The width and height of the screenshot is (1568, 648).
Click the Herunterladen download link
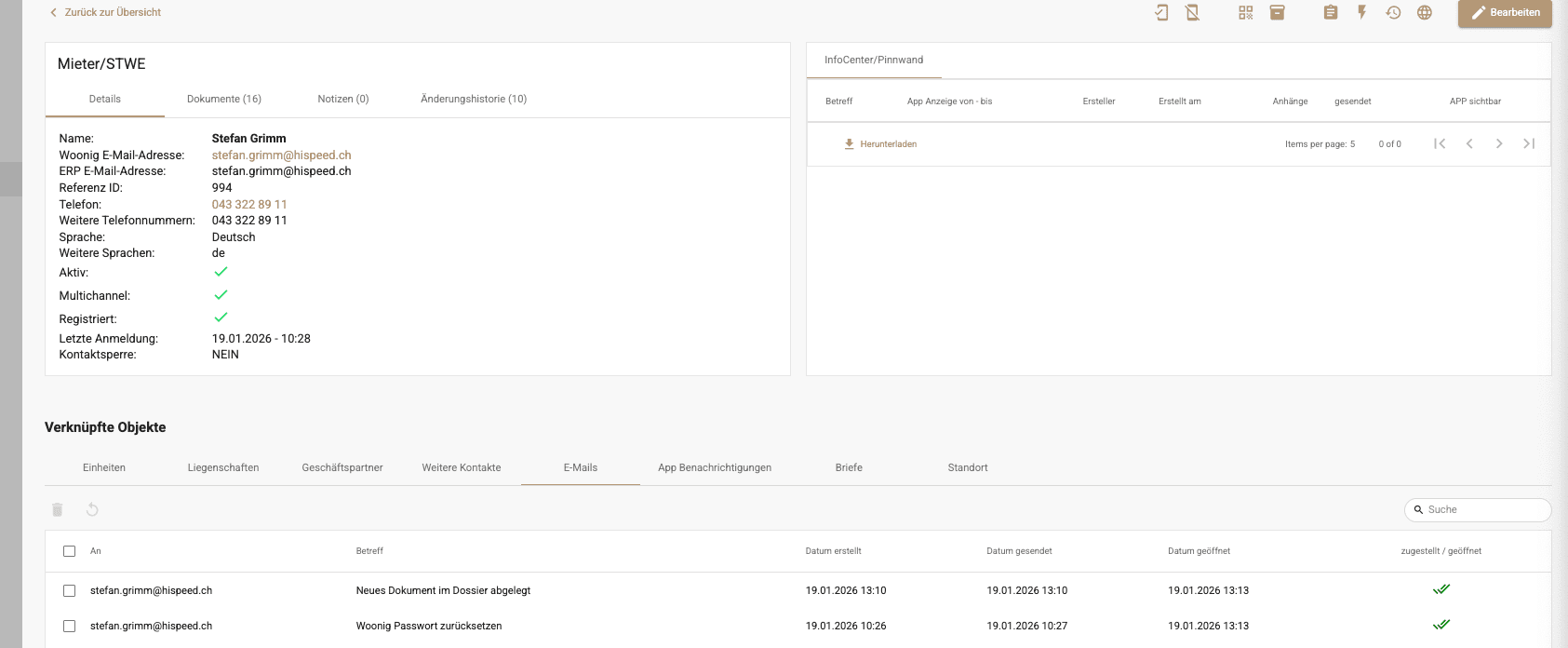(x=880, y=144)
